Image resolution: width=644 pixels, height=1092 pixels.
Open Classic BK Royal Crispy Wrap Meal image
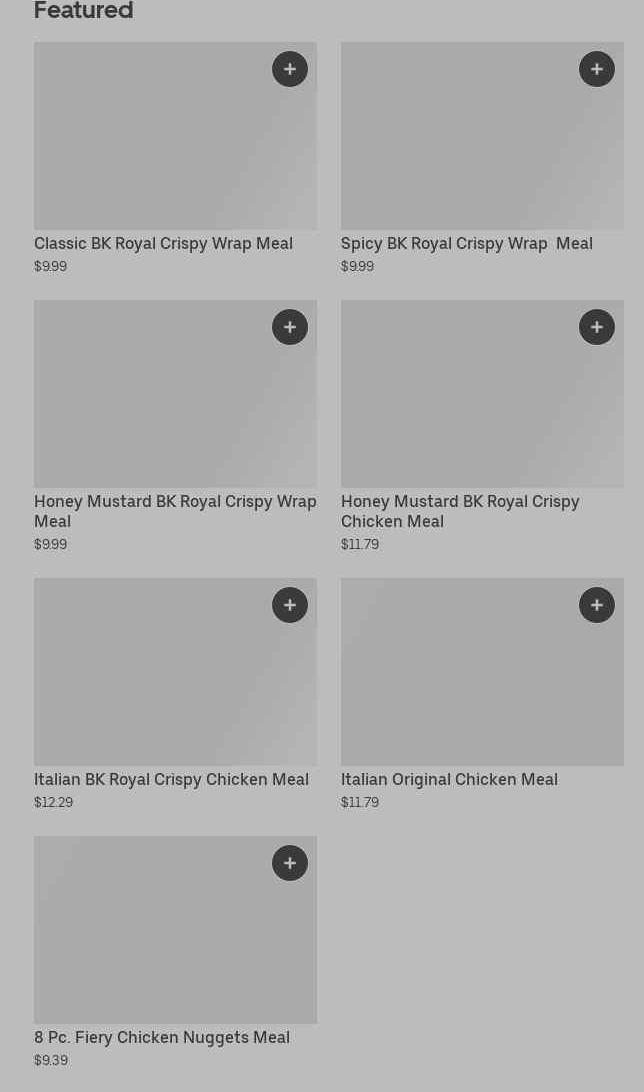pos(175,136)
